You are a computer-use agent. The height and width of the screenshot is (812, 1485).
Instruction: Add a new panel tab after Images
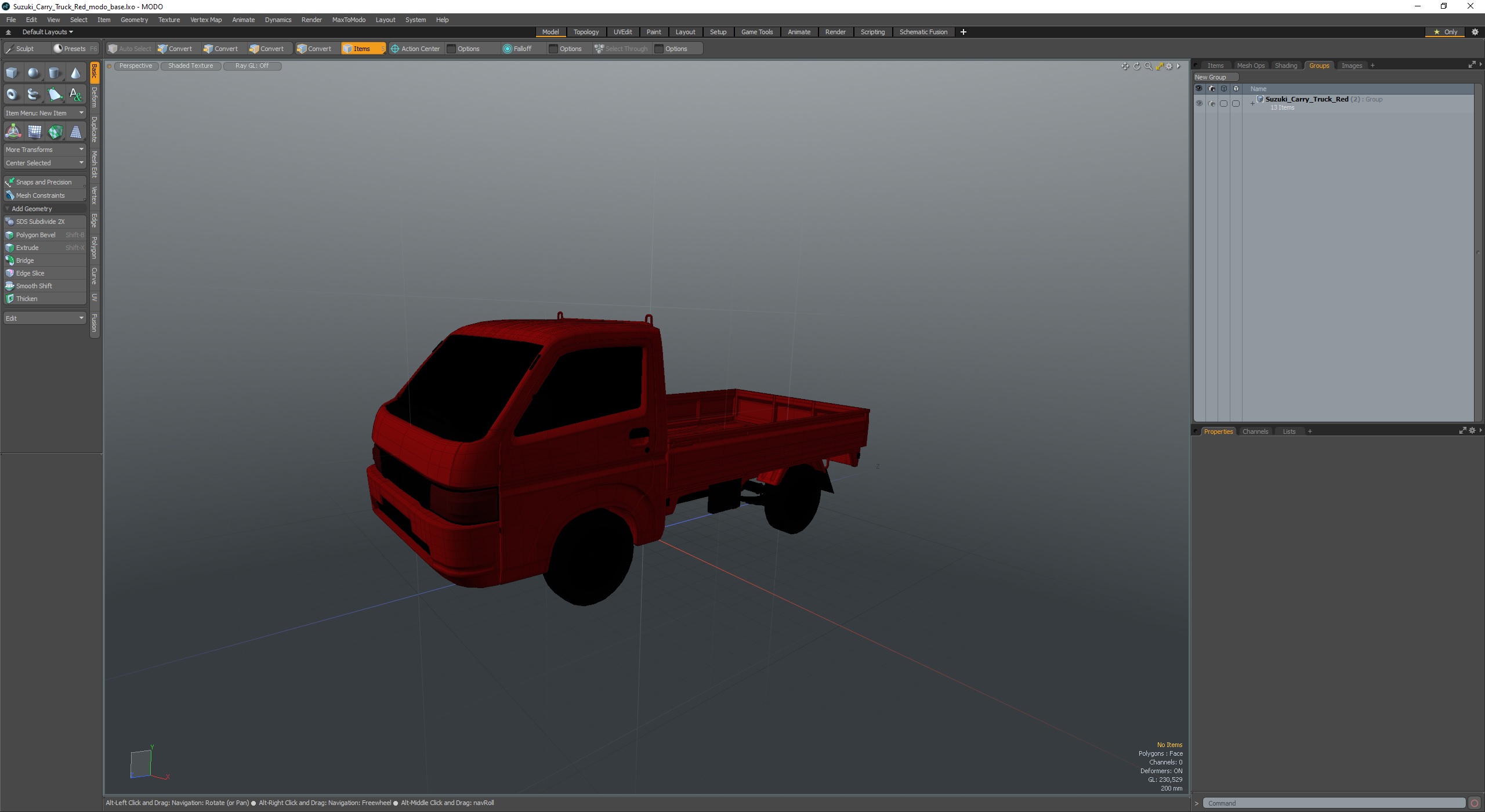(1372, 66)
